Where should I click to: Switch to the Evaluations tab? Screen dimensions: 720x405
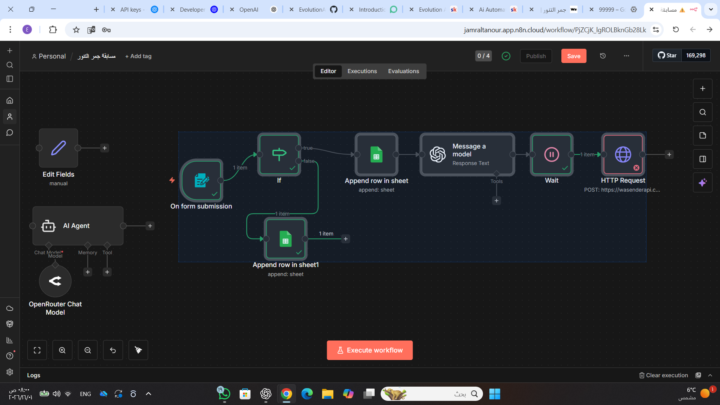tap(404, 71)
